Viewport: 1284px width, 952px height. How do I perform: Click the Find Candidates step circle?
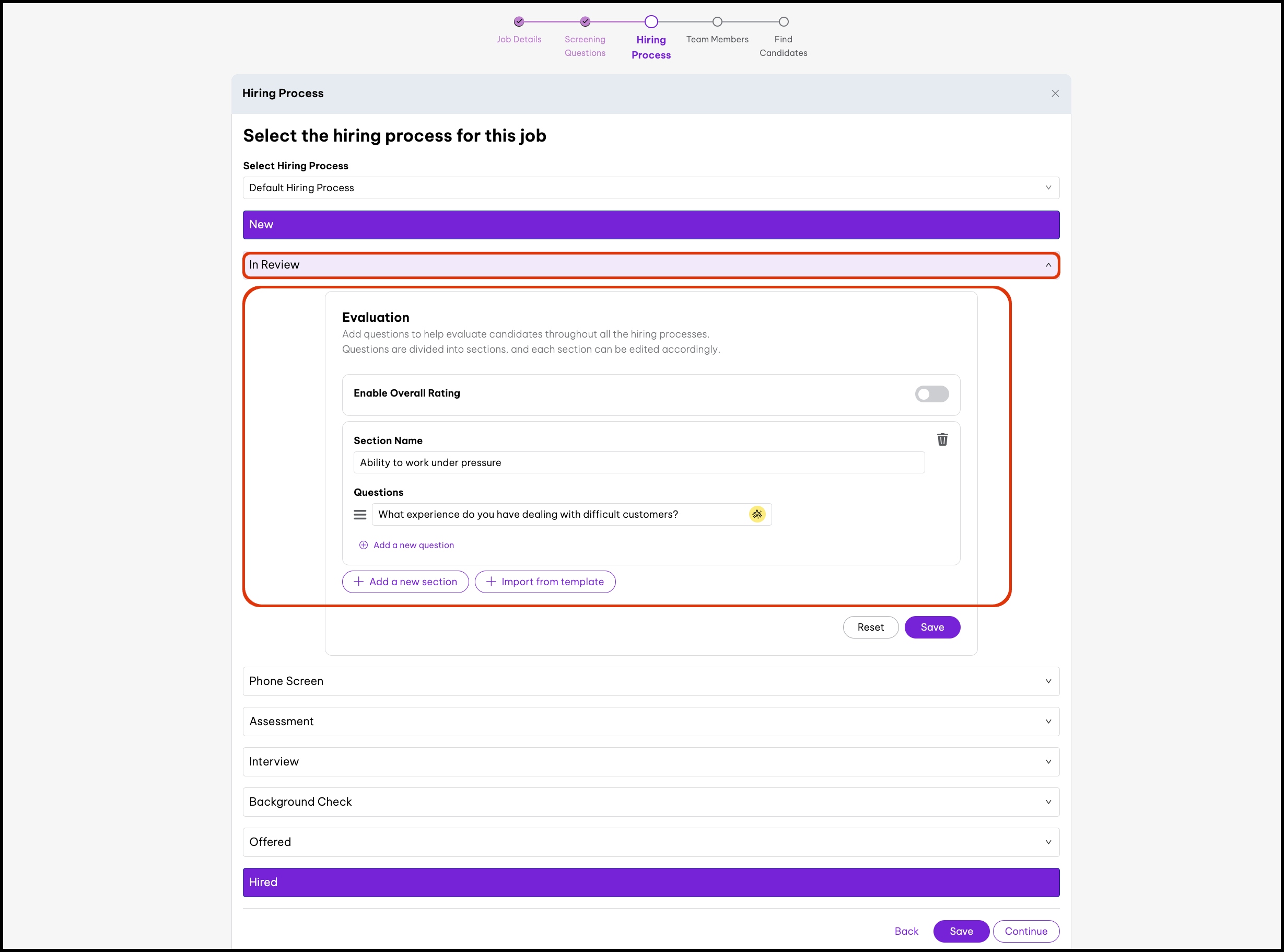pos(783,22)
